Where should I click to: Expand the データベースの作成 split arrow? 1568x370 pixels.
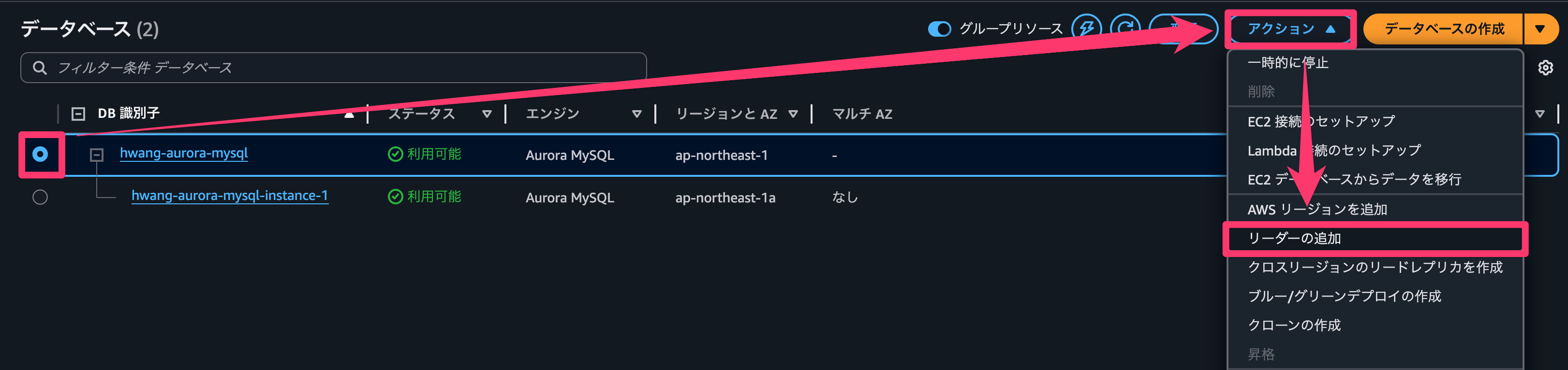1539,28
